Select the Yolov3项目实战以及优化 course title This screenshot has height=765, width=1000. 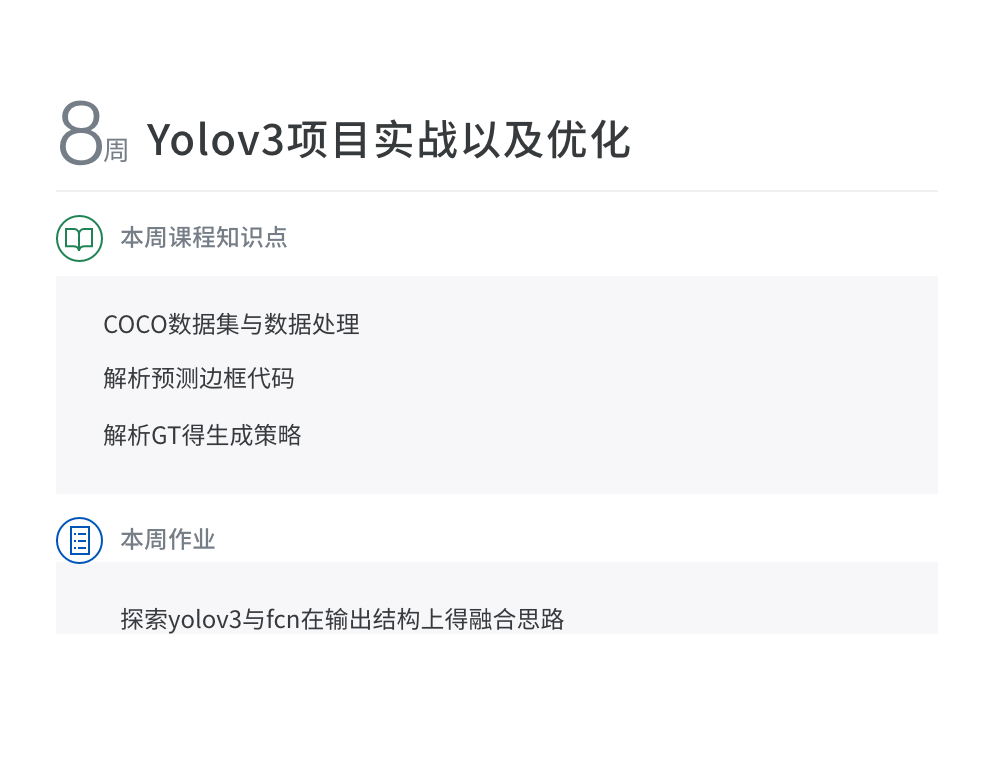(389, 140)
